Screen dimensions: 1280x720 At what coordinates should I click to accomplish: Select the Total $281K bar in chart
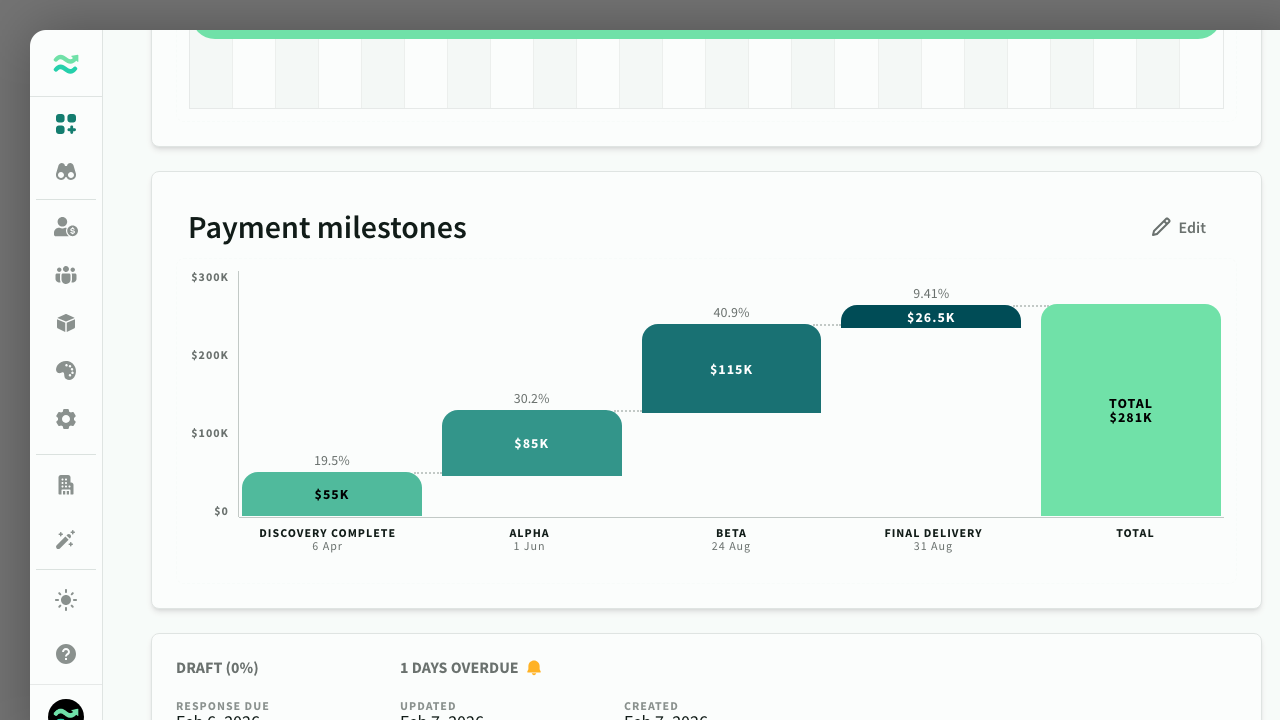1131,410
